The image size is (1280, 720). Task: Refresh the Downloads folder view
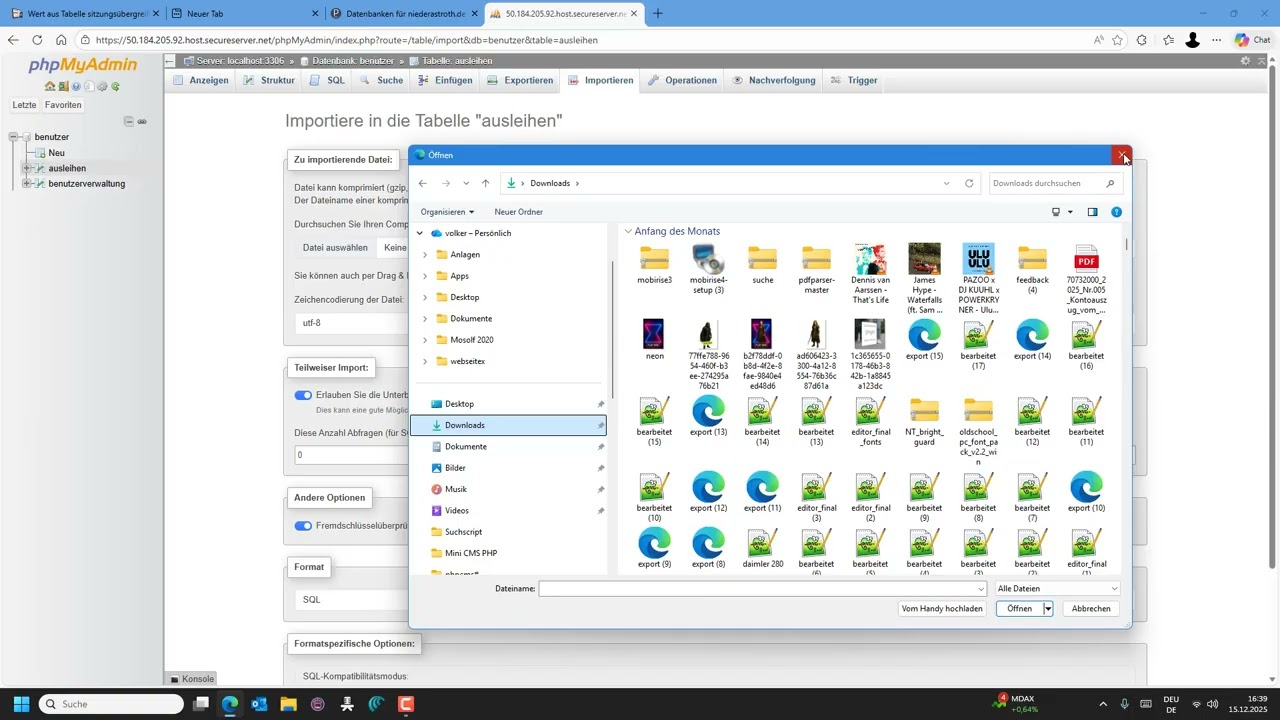tap(969, 183)
